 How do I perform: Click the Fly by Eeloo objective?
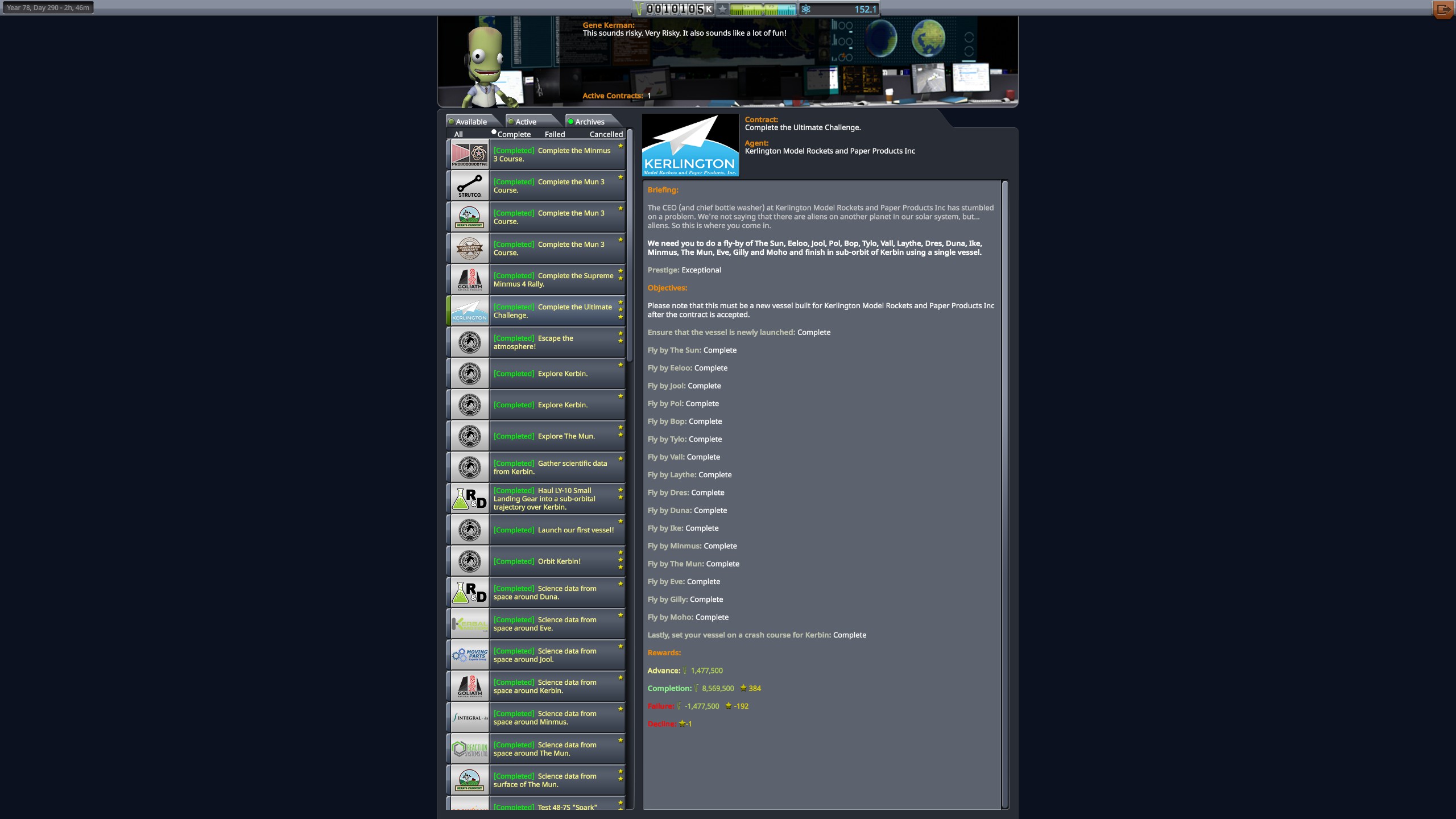(687, 368)
